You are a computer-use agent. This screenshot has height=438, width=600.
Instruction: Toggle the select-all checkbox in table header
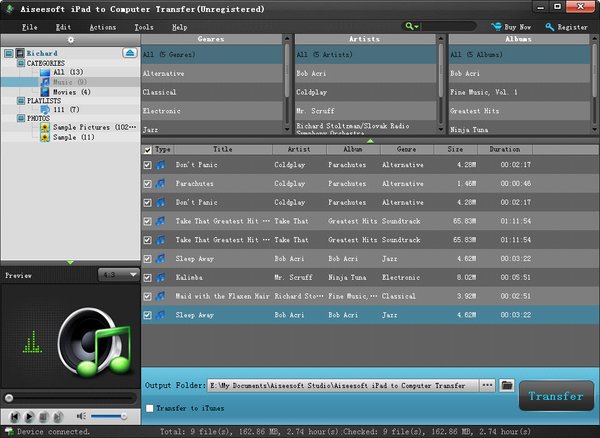147,149
